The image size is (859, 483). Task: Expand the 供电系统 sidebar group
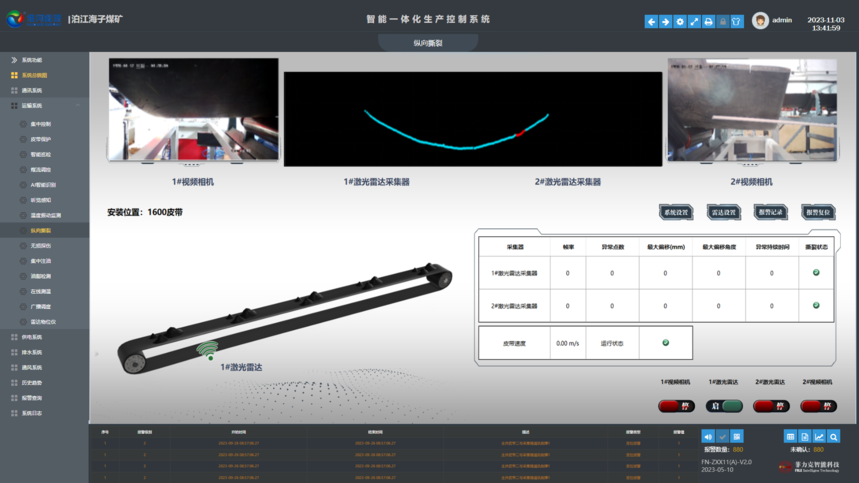click(32, 337)
